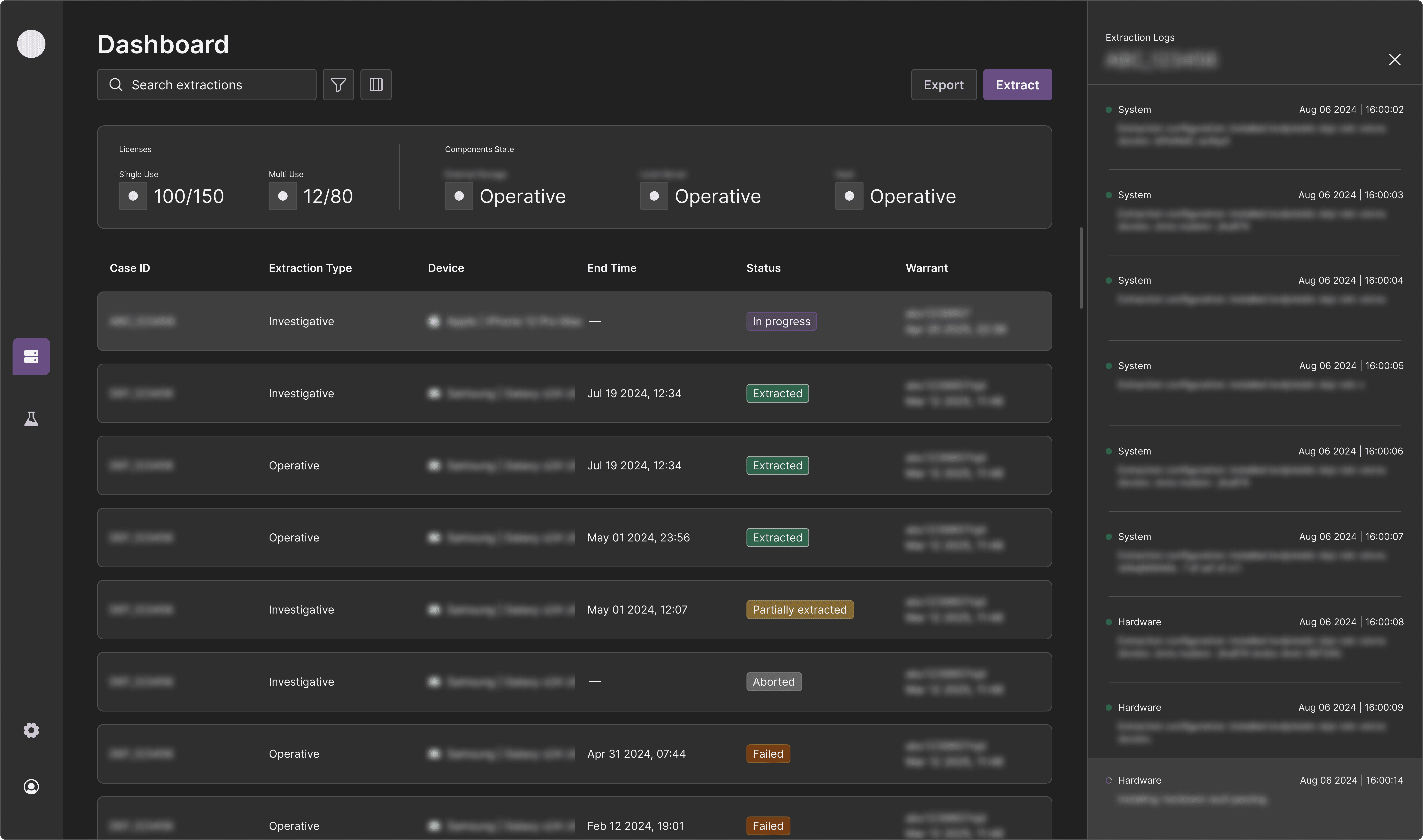
Task: Focus the Search extractions field
Action: click(x=207, y=85)
